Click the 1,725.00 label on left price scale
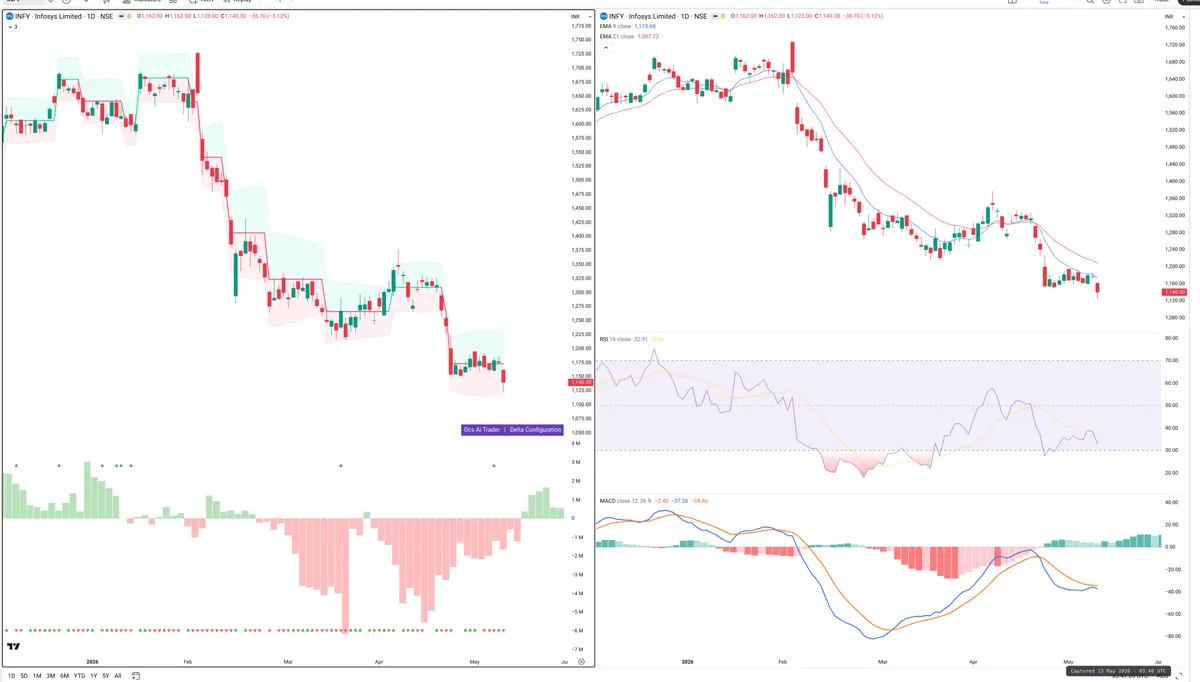 coord(581,53)
